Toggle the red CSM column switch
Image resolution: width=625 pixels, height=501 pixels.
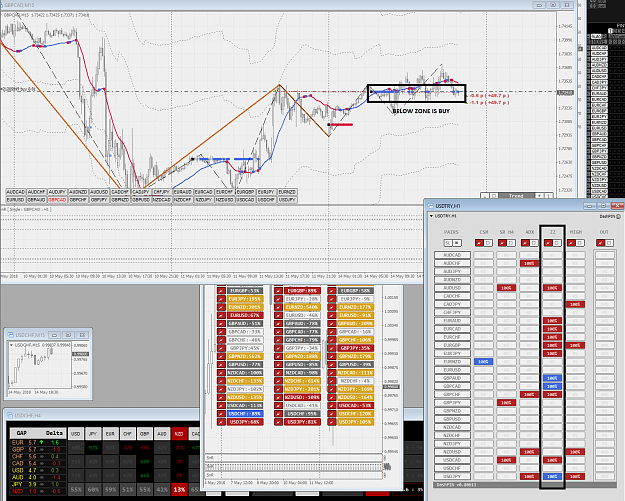479,243
